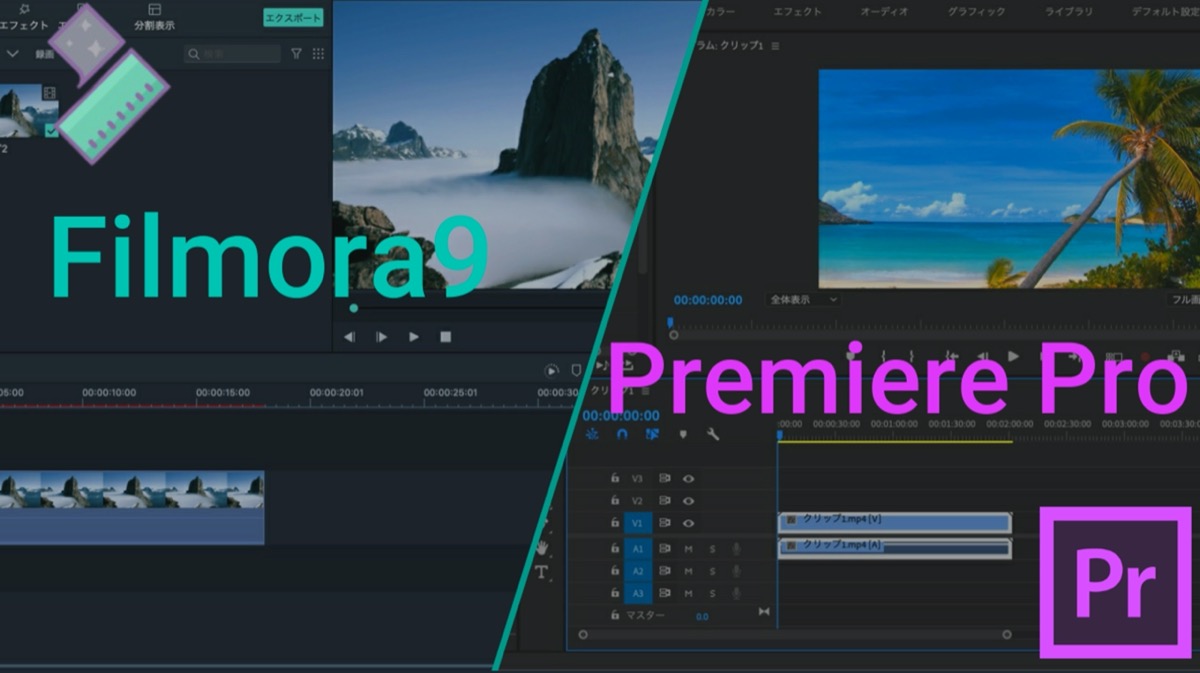Switch to ライブラリ workspace tab
This screenshot has width=1200, height=673.
click(x=1067, y=12)
